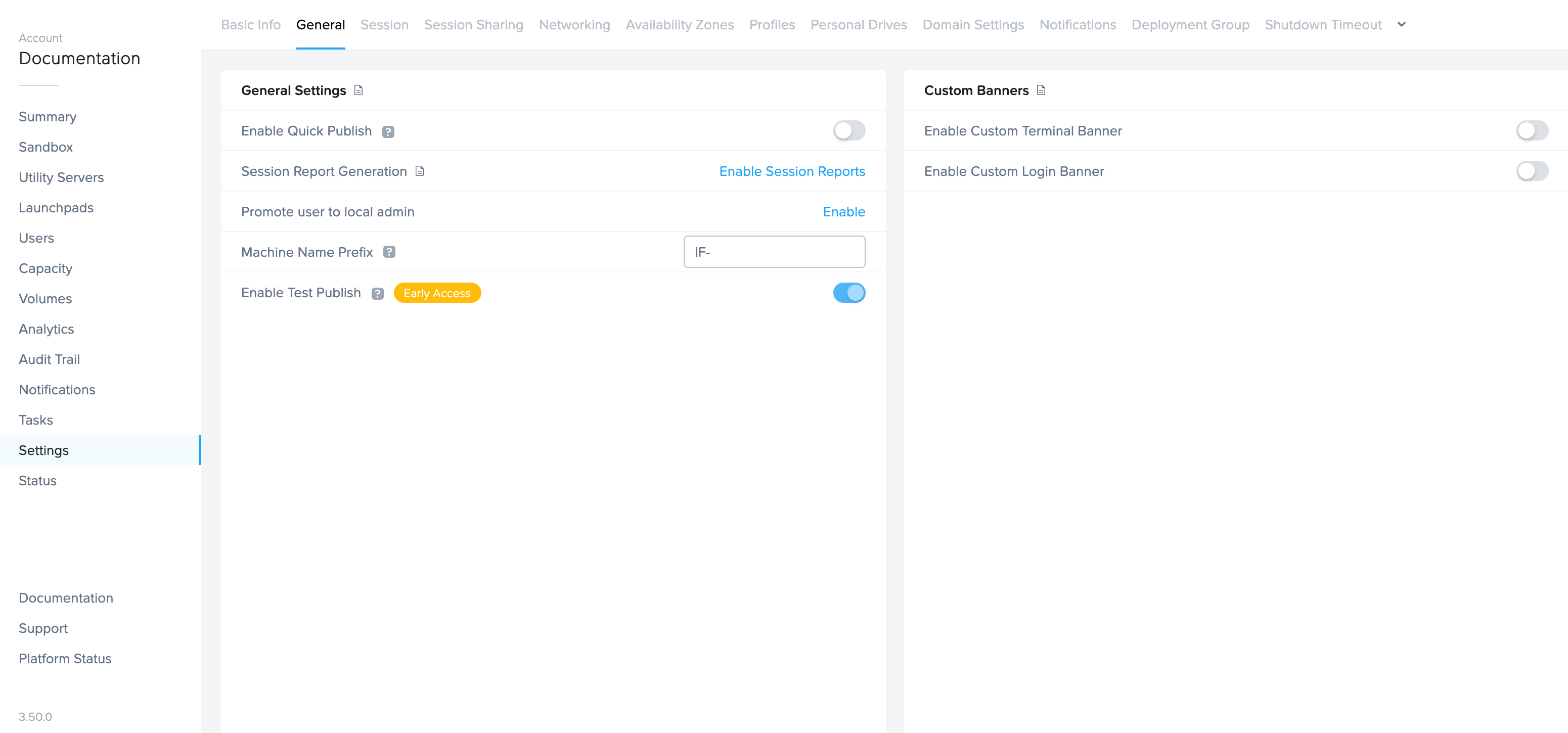The image size is (1568, 733).
Task: Toggle Enable Custom Login Banner switch
Action: [x=1532, y=171]
